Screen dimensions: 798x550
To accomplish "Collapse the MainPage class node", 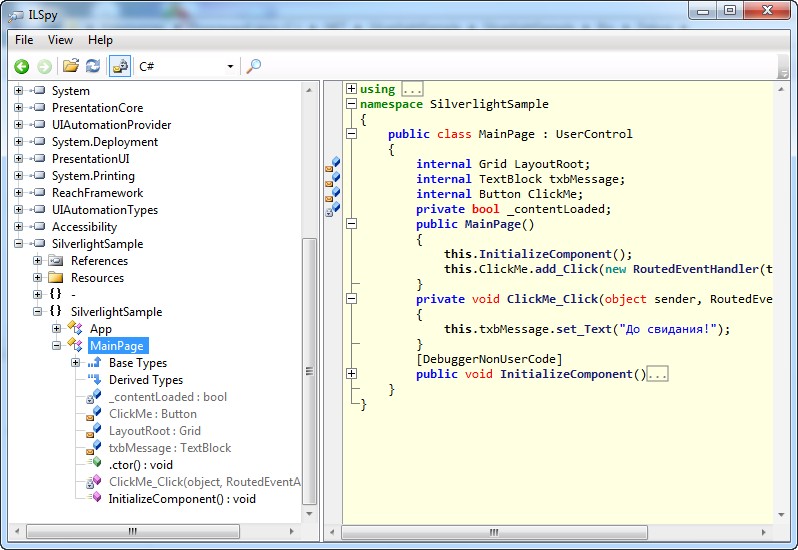I will pyautogui.click(x=56, y=345).
